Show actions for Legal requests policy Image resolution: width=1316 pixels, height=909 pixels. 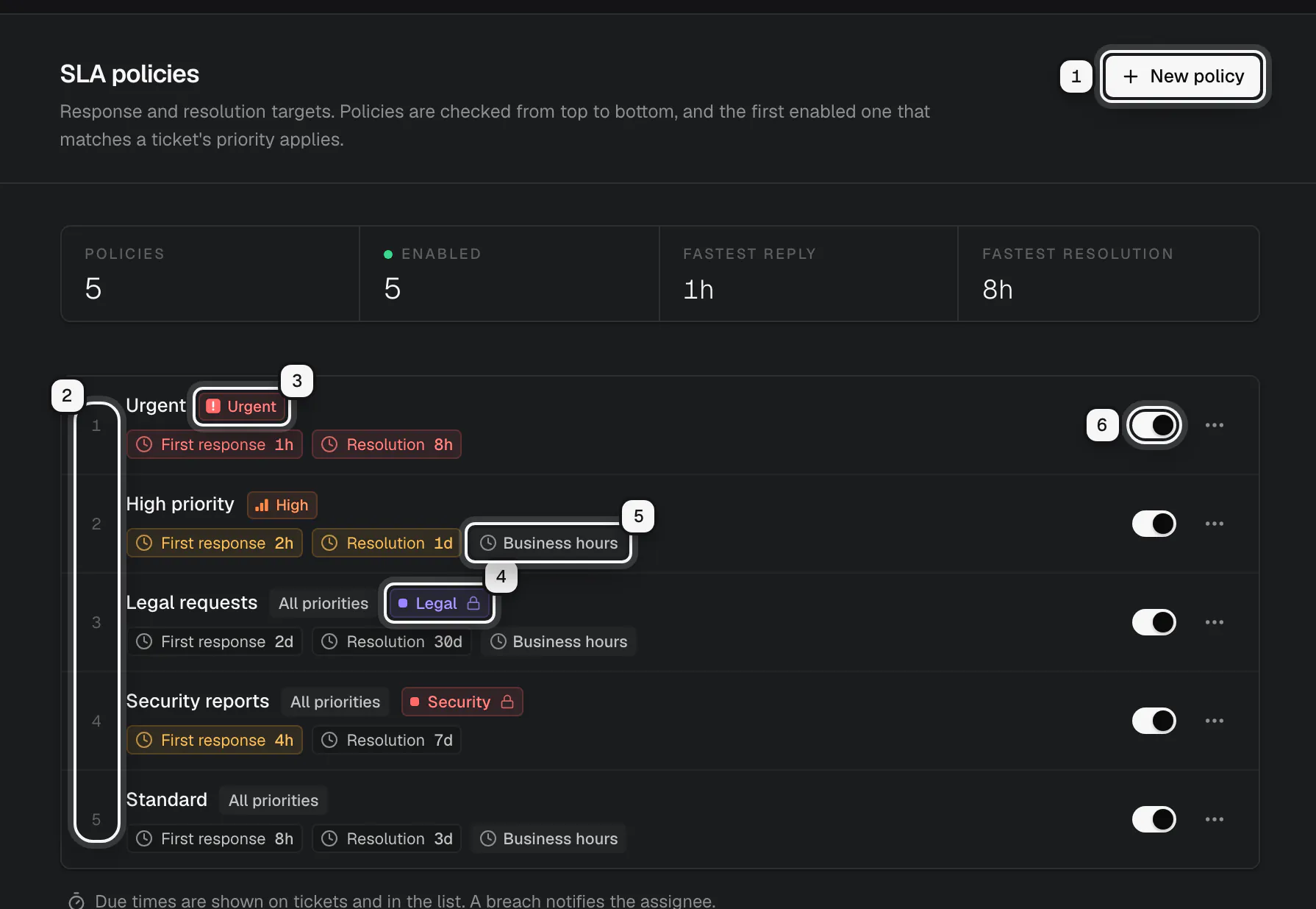[x=1215, y=622]
